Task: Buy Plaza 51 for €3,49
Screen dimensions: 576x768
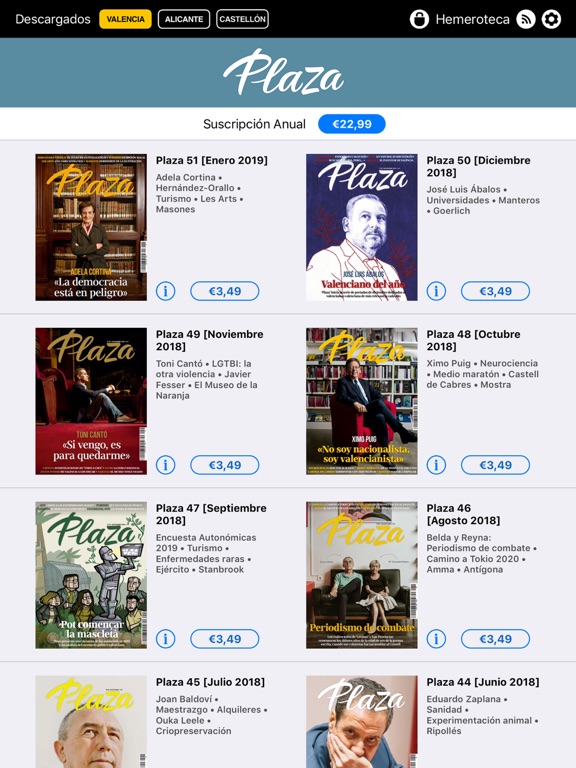Action: point(225,291)
